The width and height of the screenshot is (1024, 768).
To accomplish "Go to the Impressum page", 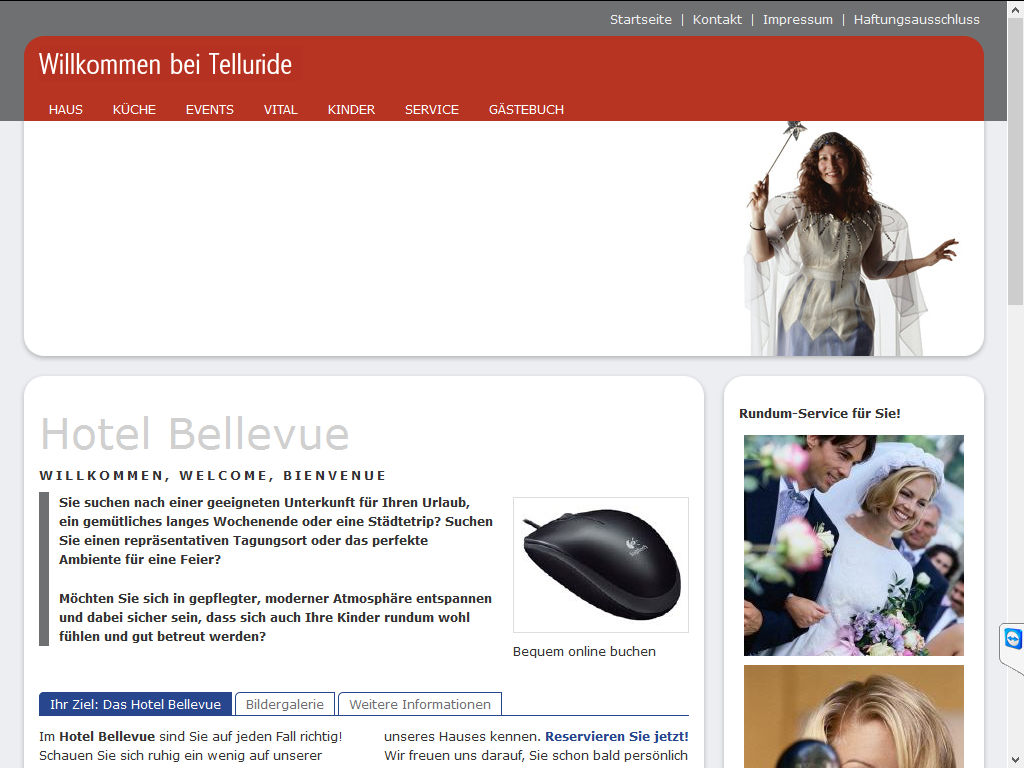I will (x=797, y=20).
